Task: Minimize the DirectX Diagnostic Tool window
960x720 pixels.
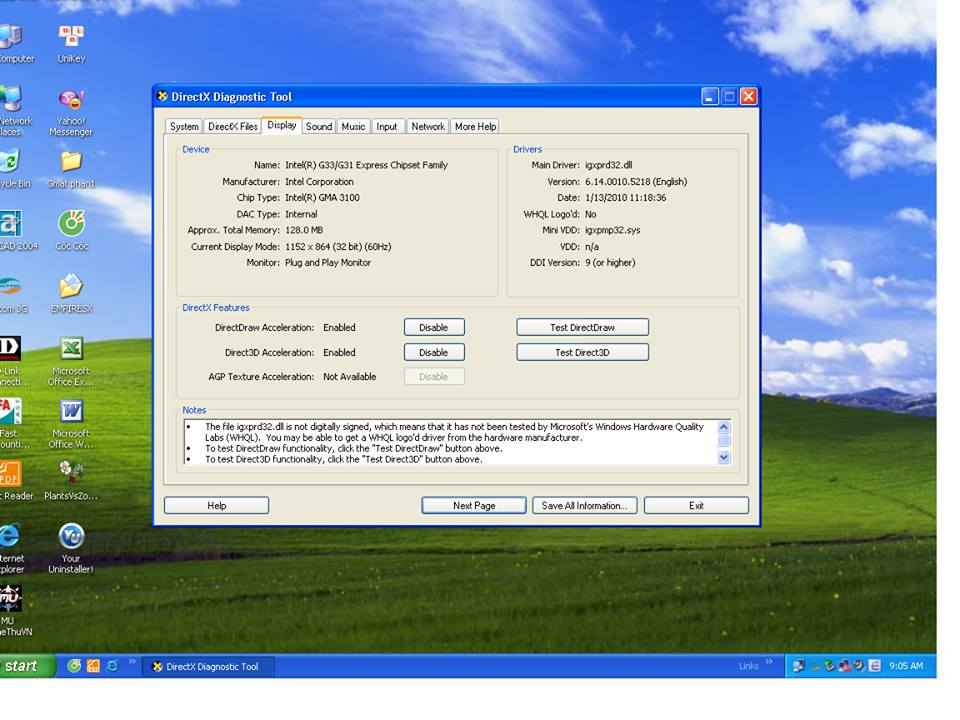Action: pos(710,96)
